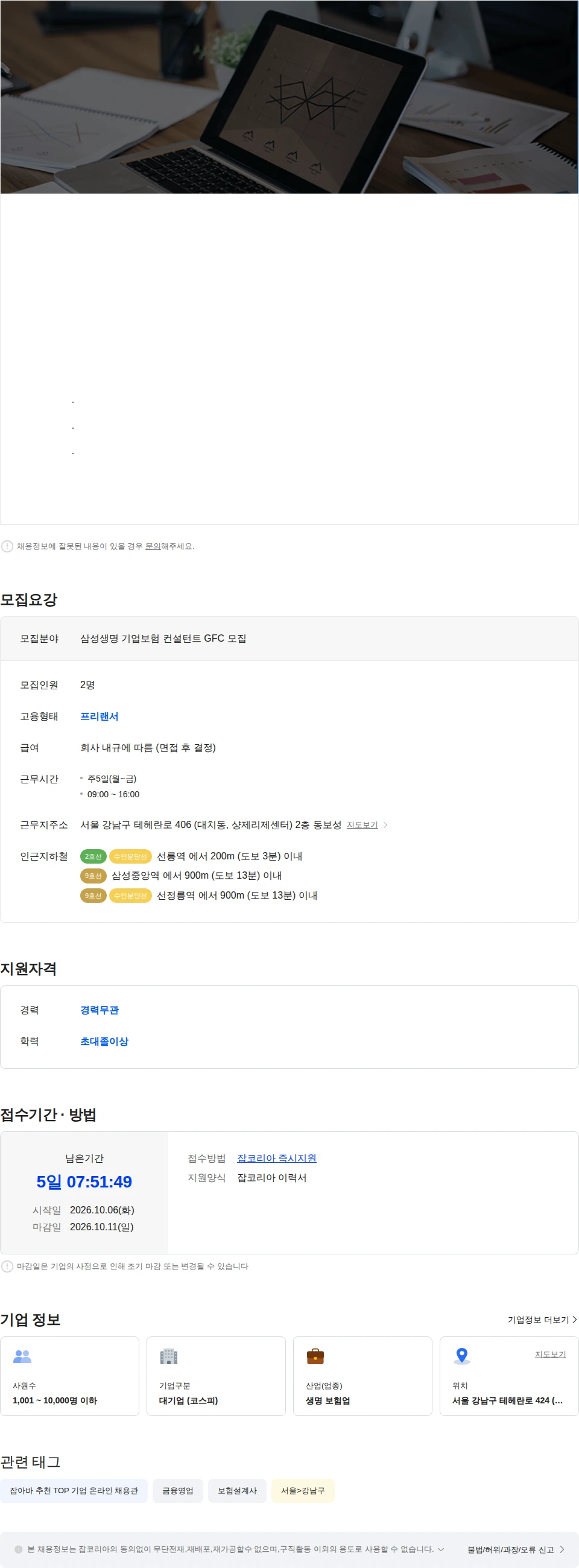Click the green 2호선 badge for 선릉역
This screenshot has width=579, height=1568.
tap(93, 856)
